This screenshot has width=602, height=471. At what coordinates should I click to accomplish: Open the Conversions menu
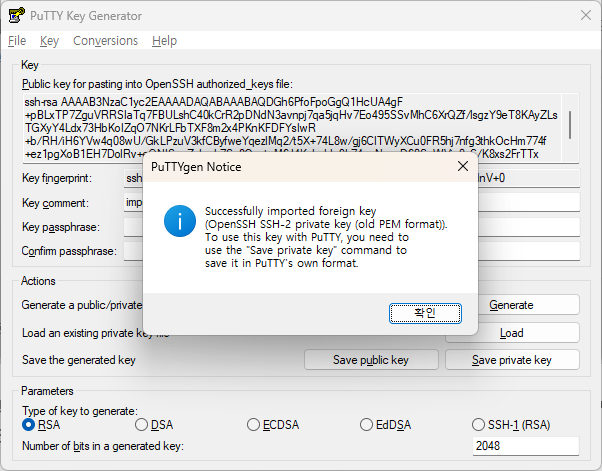(105, 41)
